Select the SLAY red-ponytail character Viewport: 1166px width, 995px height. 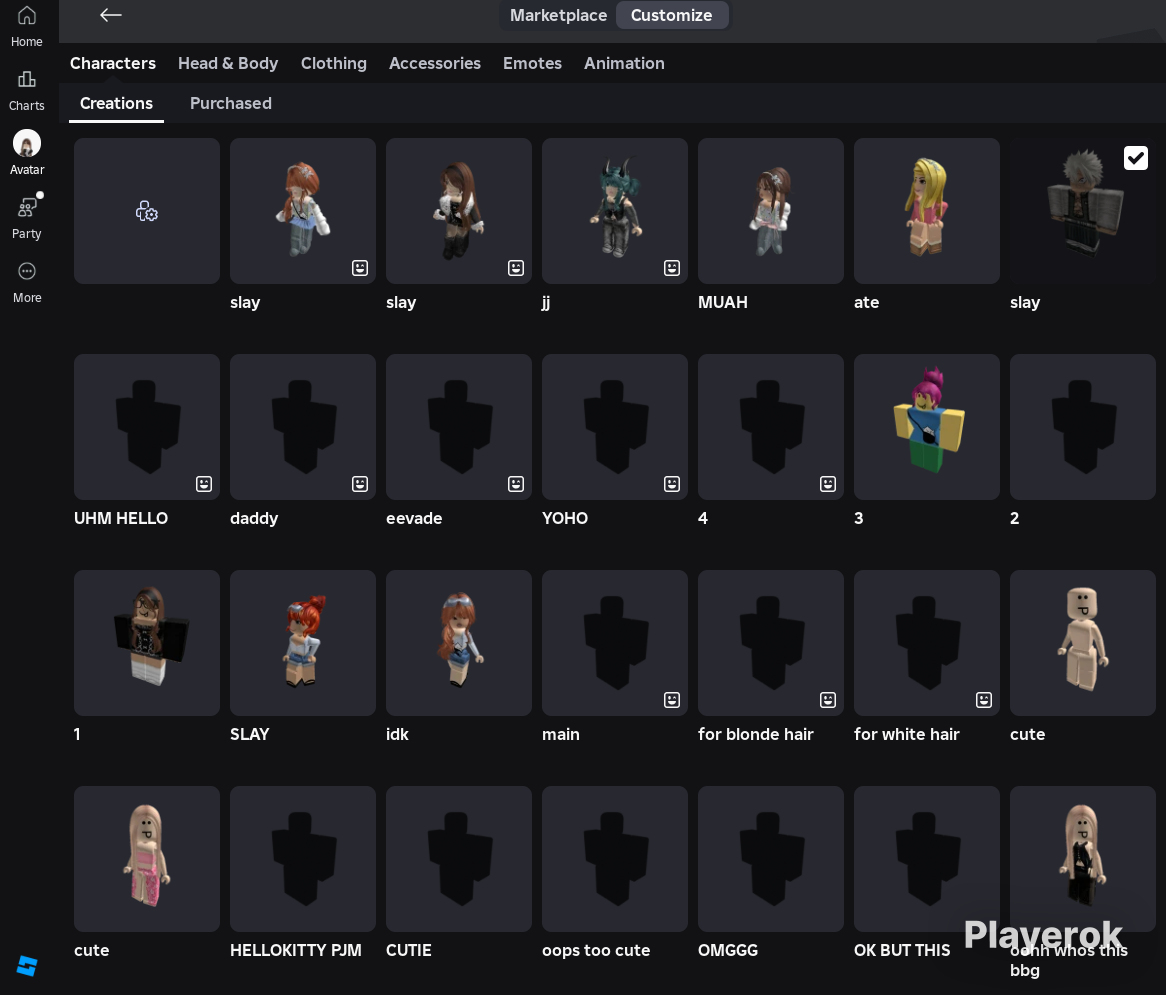[303, 643]
